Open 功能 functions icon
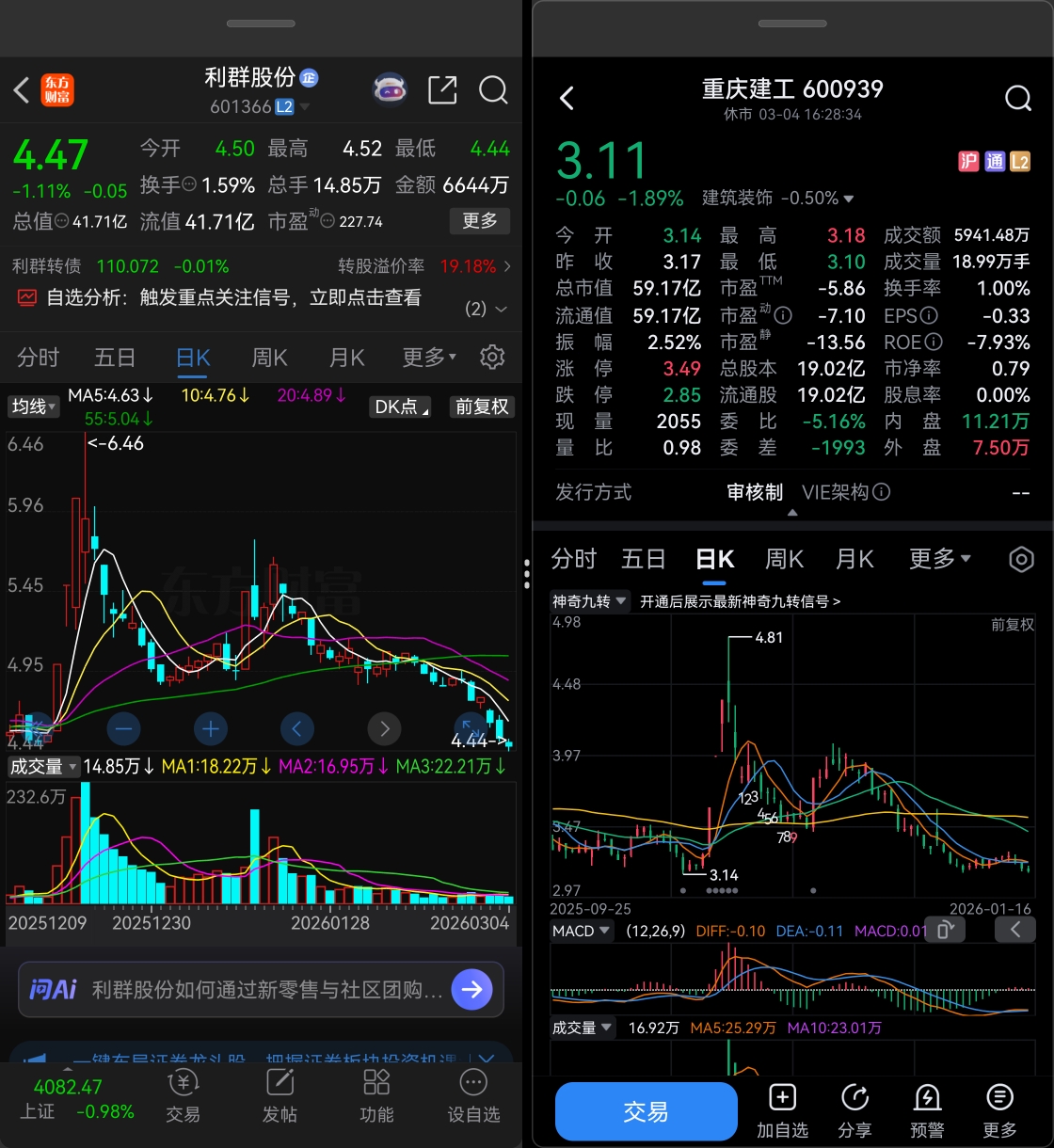Screen dimensions: 1054x1148 pos(376,1096)
